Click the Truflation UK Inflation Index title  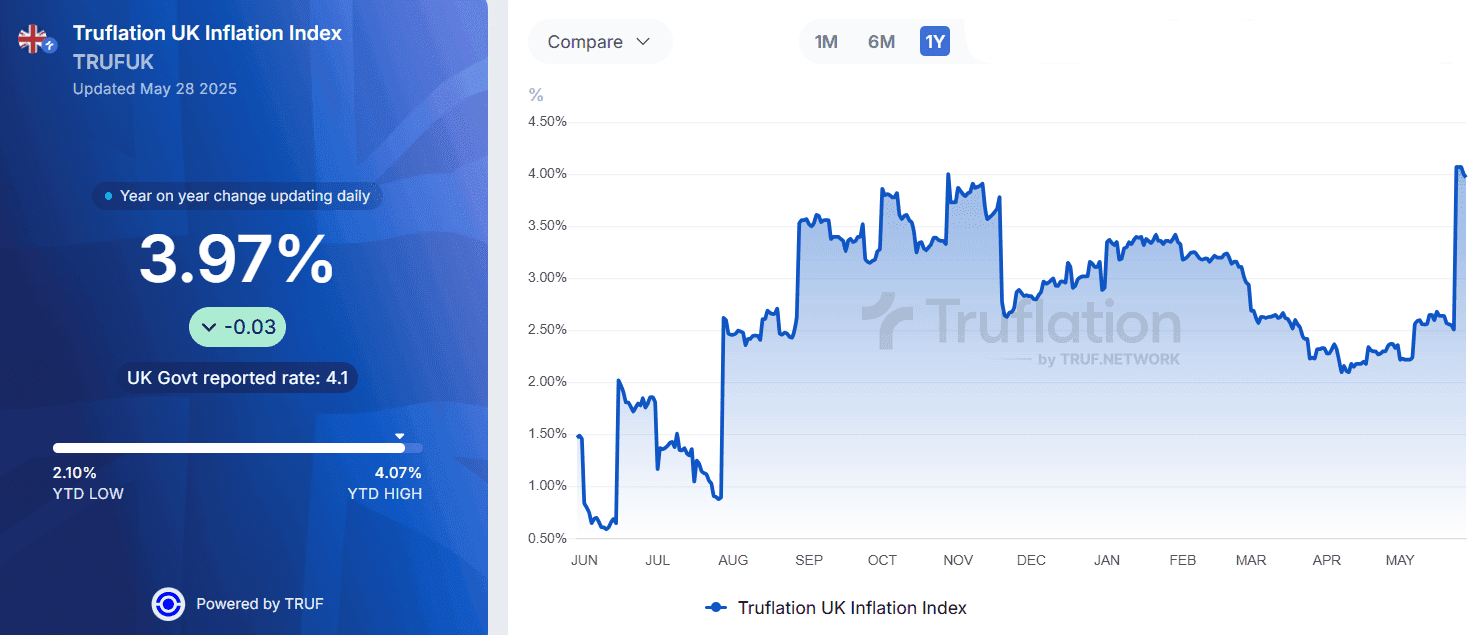(x=207, y=33)
